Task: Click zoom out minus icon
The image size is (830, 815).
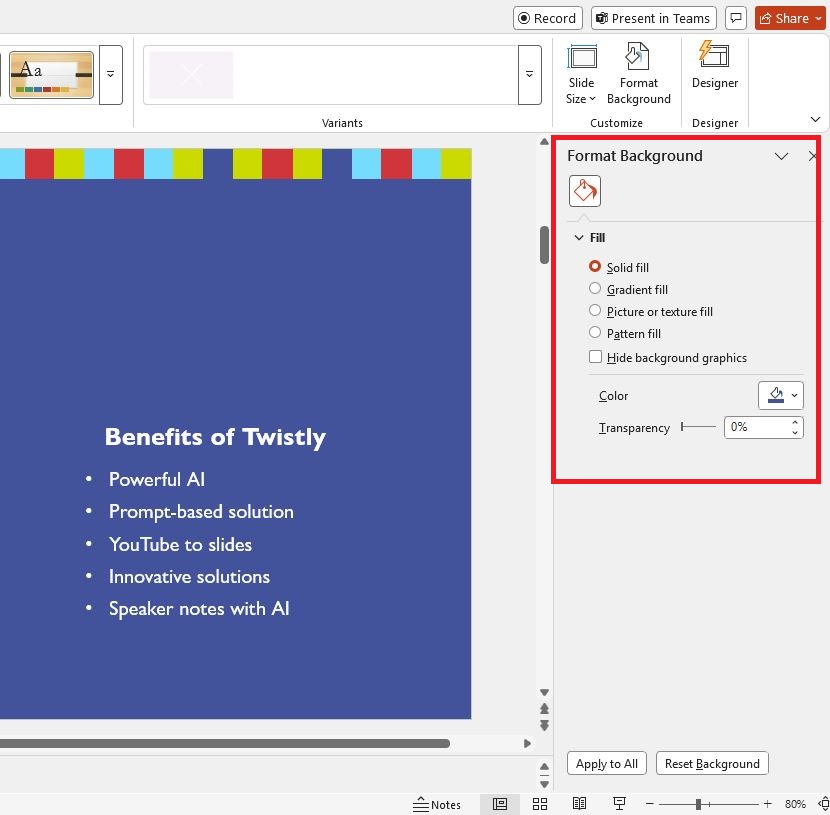Action: tap(650, 804)
